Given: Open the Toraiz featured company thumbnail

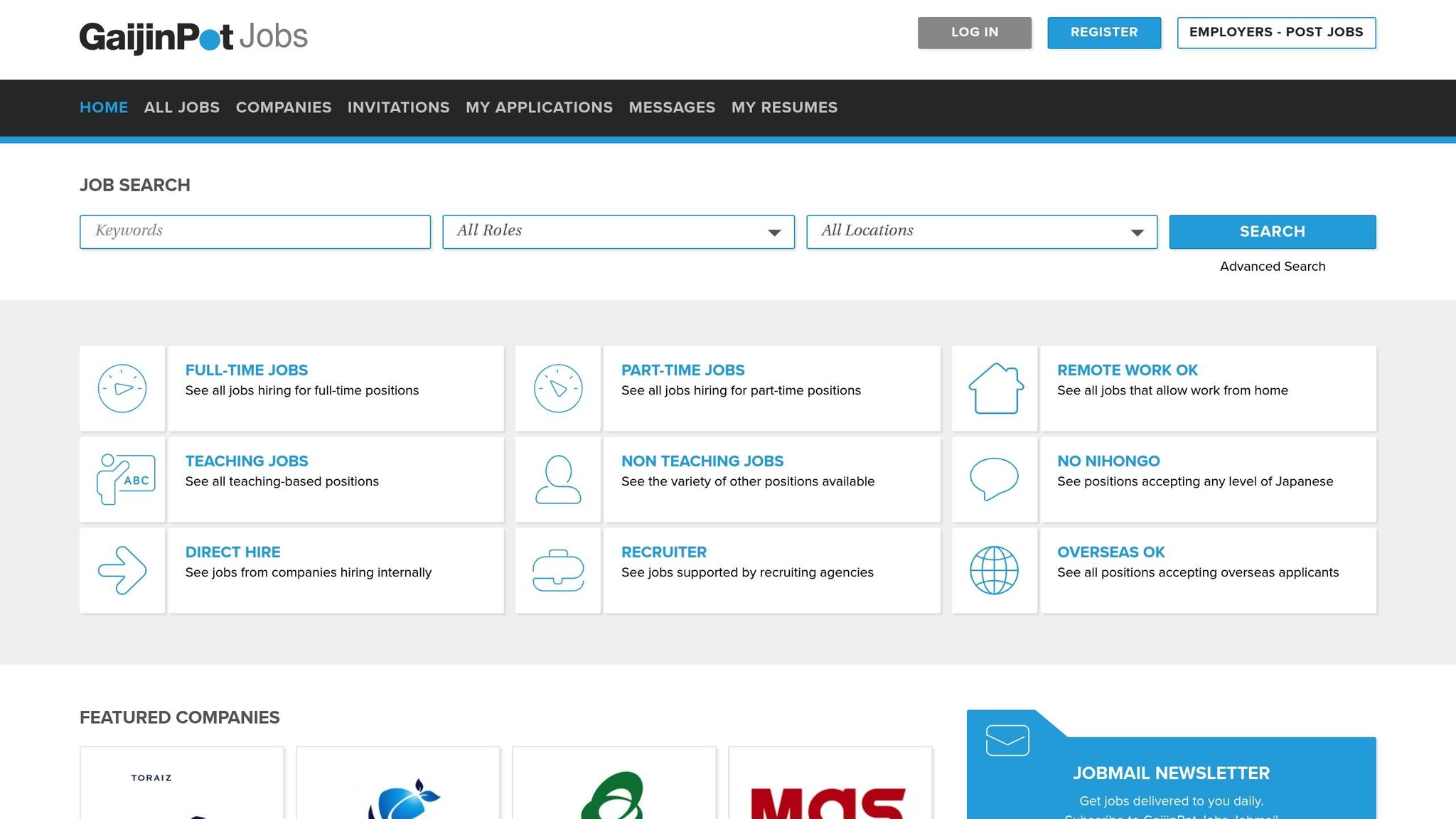Looking at the screenshot, I should pos(182,783).
